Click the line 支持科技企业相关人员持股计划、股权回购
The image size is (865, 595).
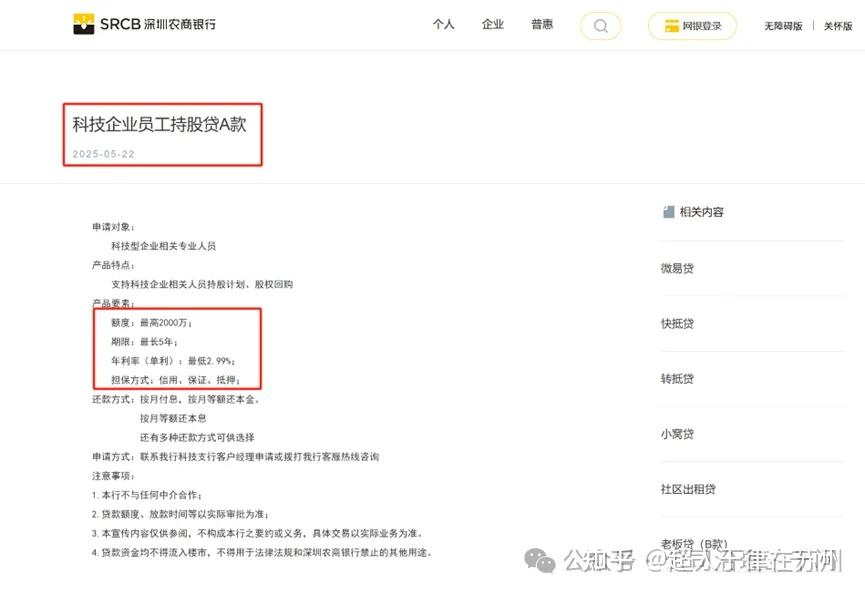202,285
